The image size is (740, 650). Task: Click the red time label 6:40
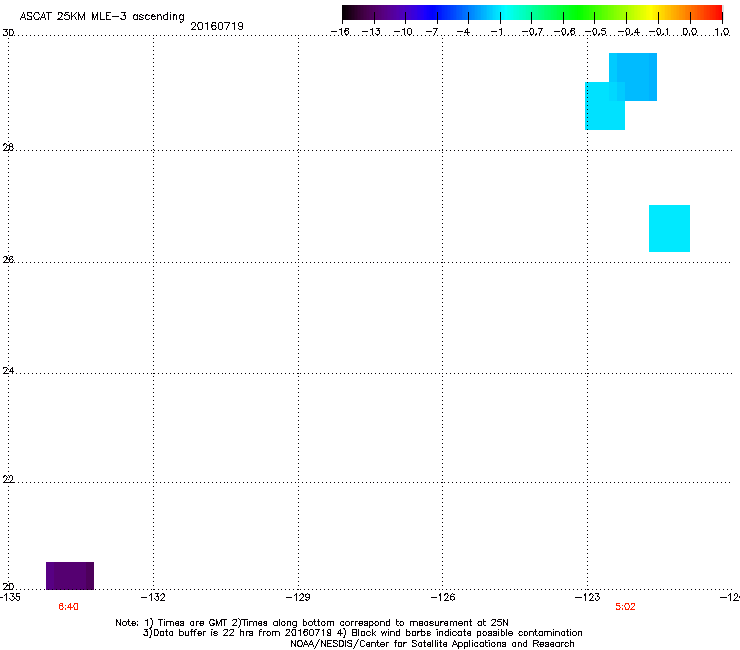tap(68, 607)
